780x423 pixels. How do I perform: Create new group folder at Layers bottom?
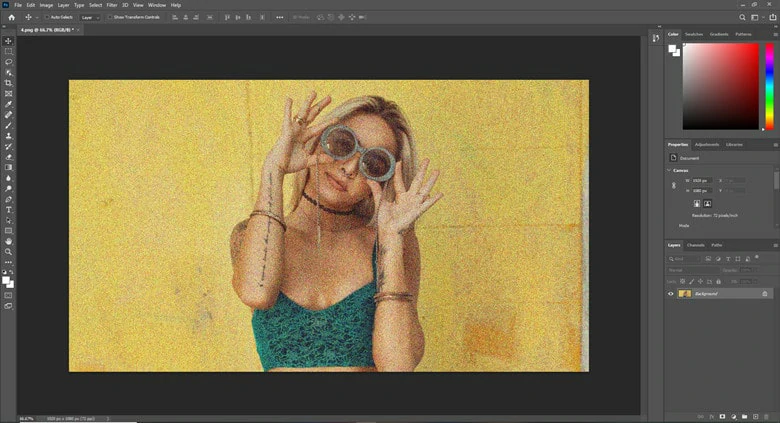744,417
